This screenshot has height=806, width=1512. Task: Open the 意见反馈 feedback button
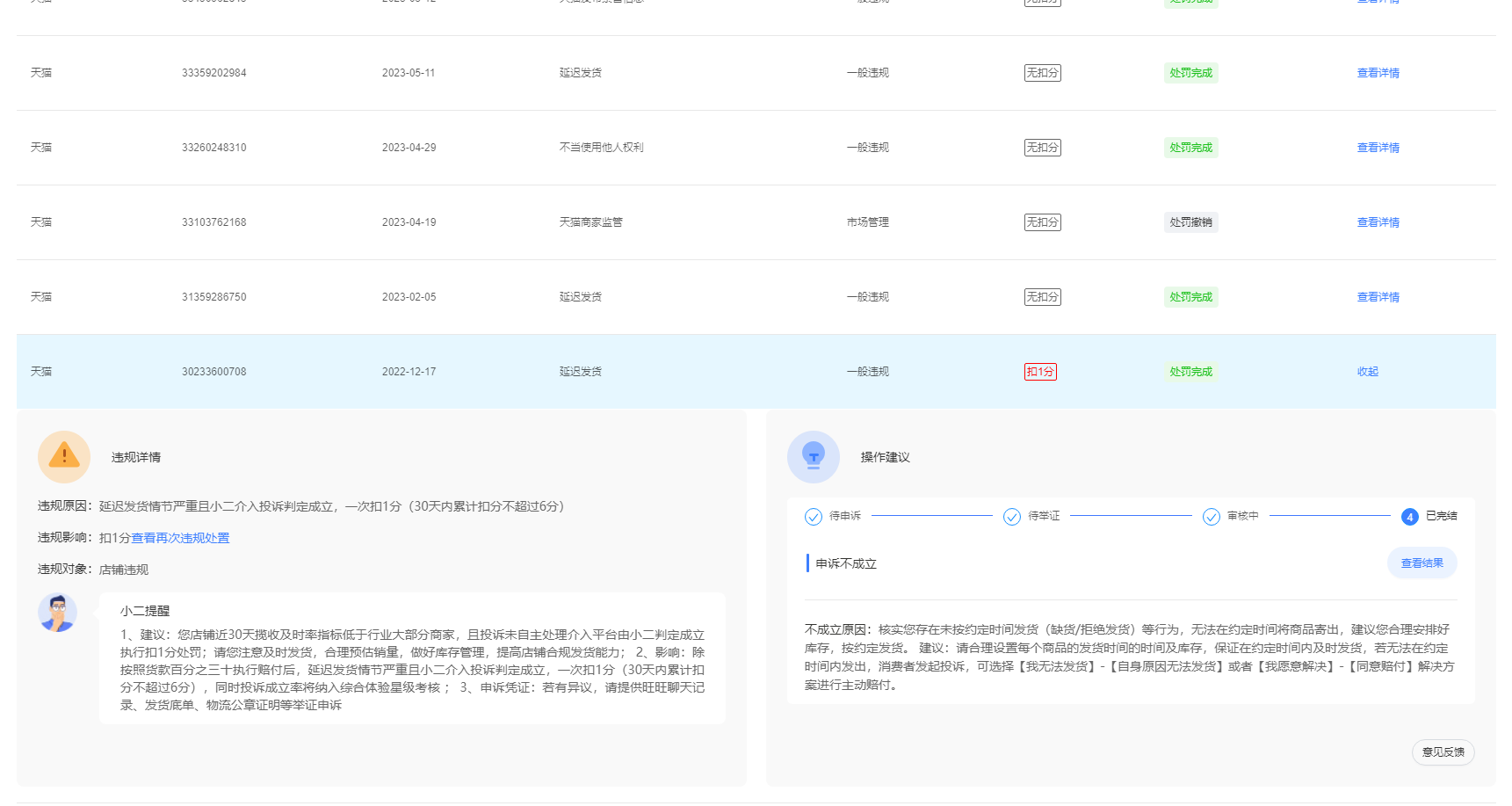[x=1443, y=752]
